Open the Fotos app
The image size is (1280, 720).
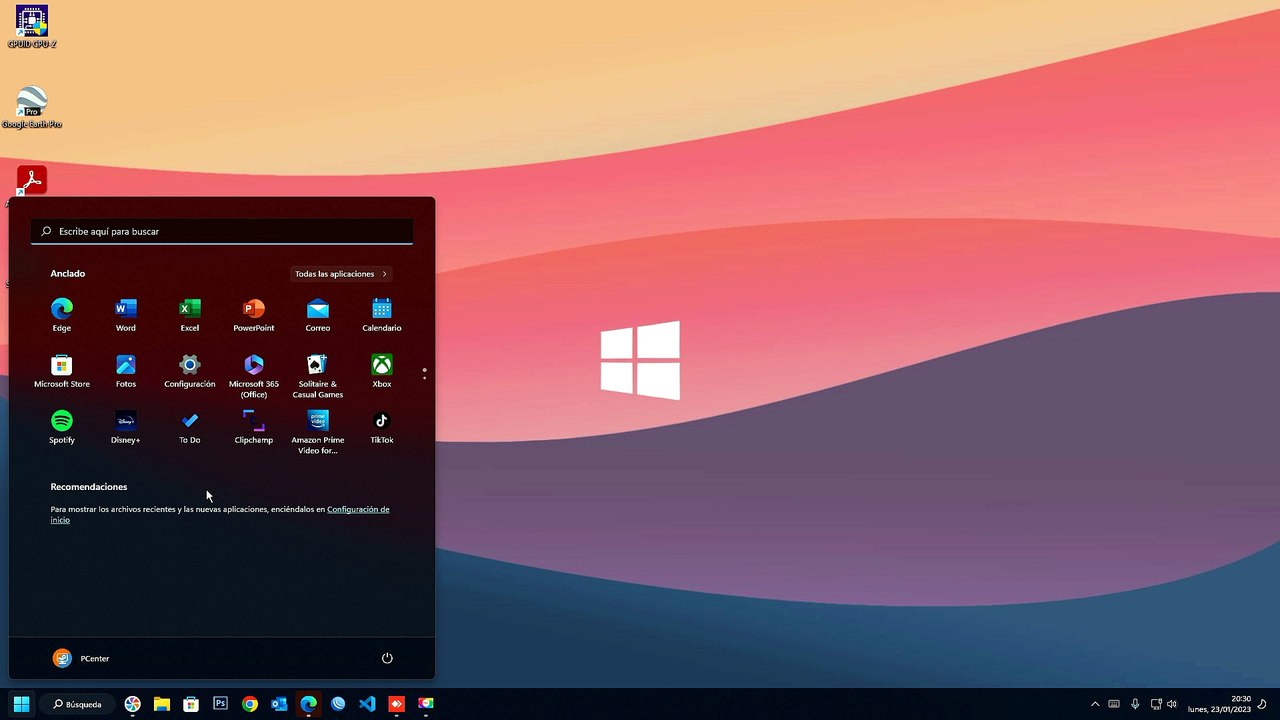pyautogui.click(x=126, y=370)
